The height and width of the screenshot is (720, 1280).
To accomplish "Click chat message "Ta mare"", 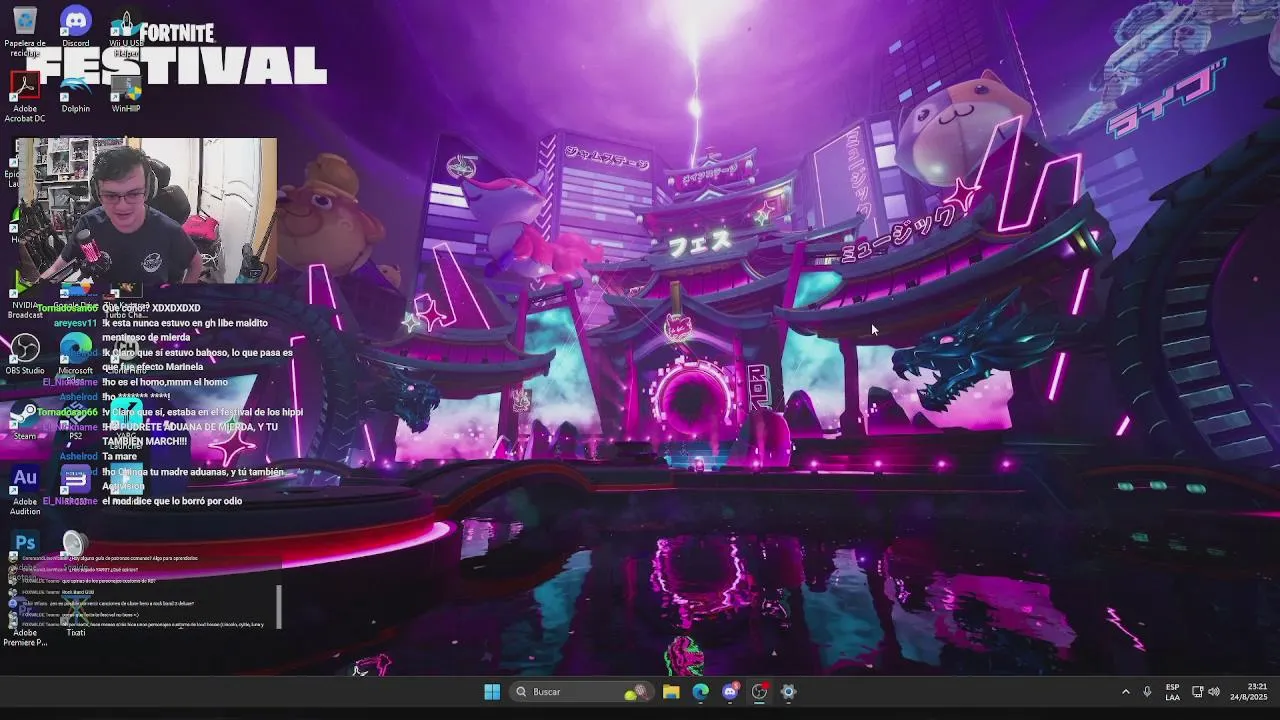I will pyautogui.click(x=119, y=456).
